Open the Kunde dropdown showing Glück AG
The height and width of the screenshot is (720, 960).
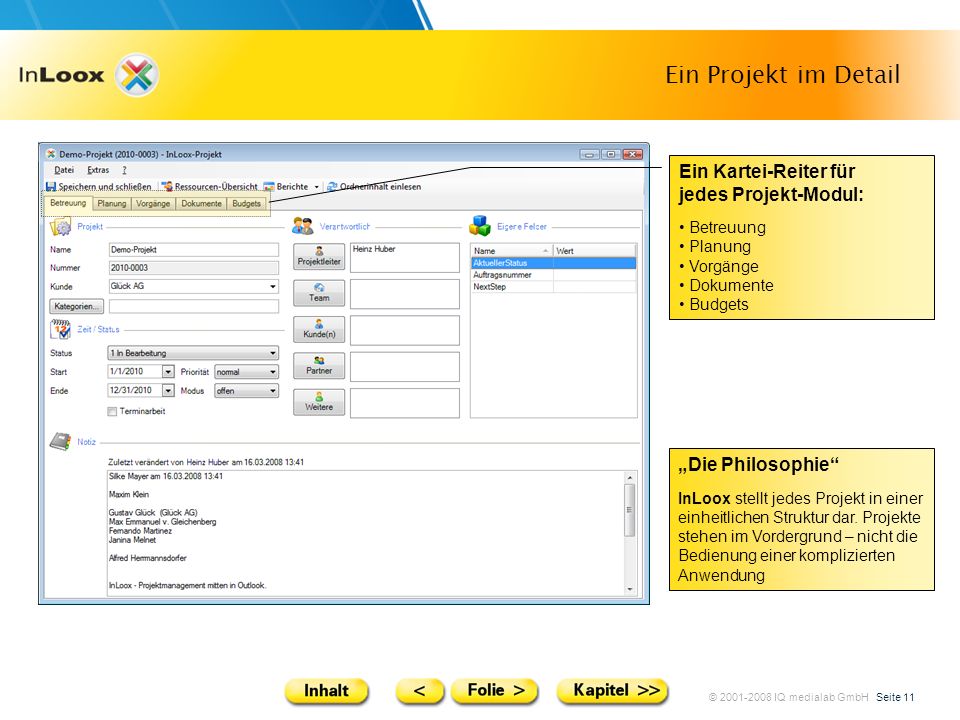click(x=193, y=286)
